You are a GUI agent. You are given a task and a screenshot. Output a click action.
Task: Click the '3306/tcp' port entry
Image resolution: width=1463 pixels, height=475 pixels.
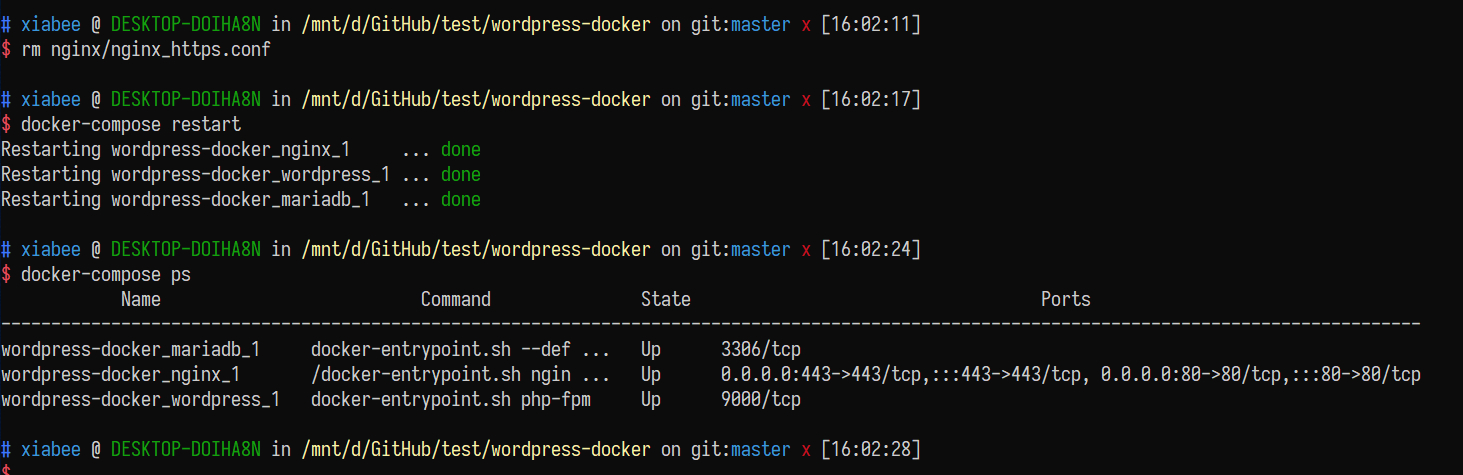[761, 350]
